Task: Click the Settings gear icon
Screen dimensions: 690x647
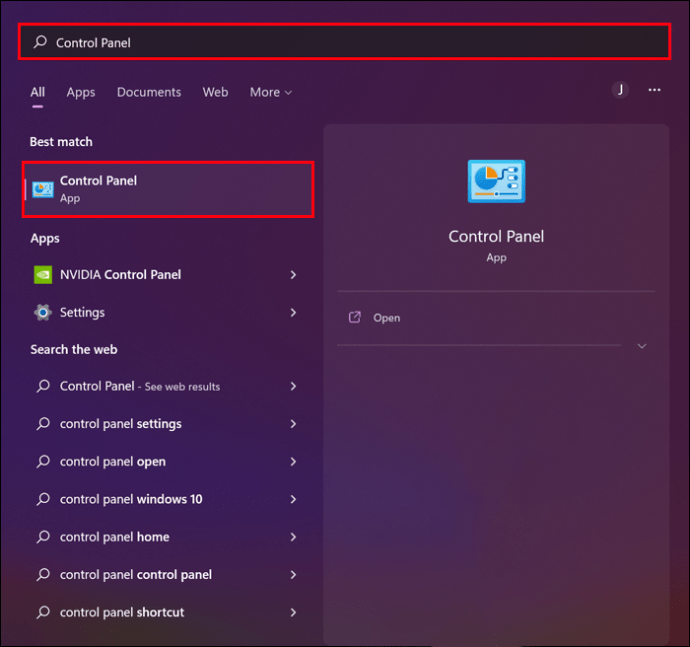Action: click(43, 312)
